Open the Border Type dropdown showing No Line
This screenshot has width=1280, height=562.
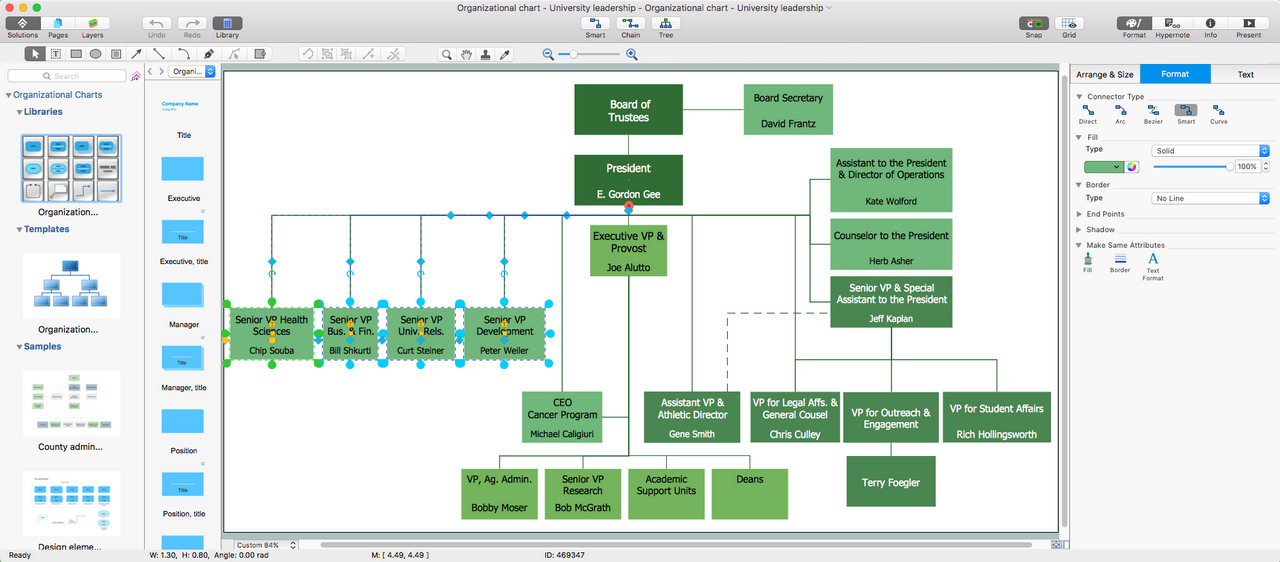1210,198
